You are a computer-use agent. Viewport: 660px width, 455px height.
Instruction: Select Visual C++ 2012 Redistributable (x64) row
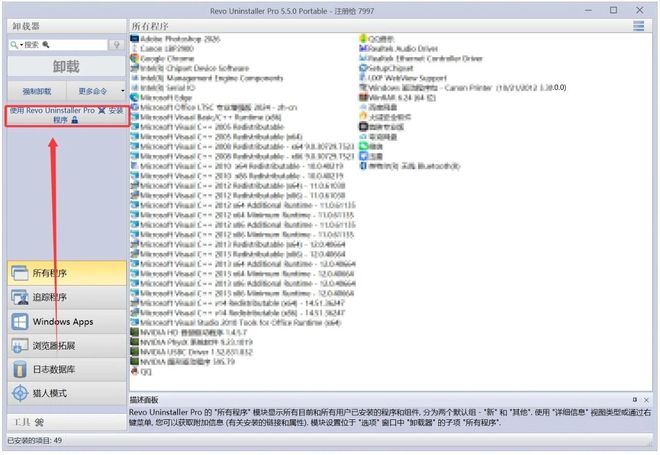(x=238, y=186)
